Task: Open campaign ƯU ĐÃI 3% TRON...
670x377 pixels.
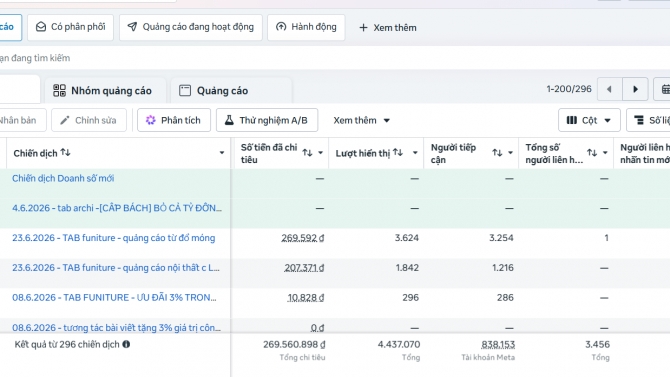Action: point(114,297)
